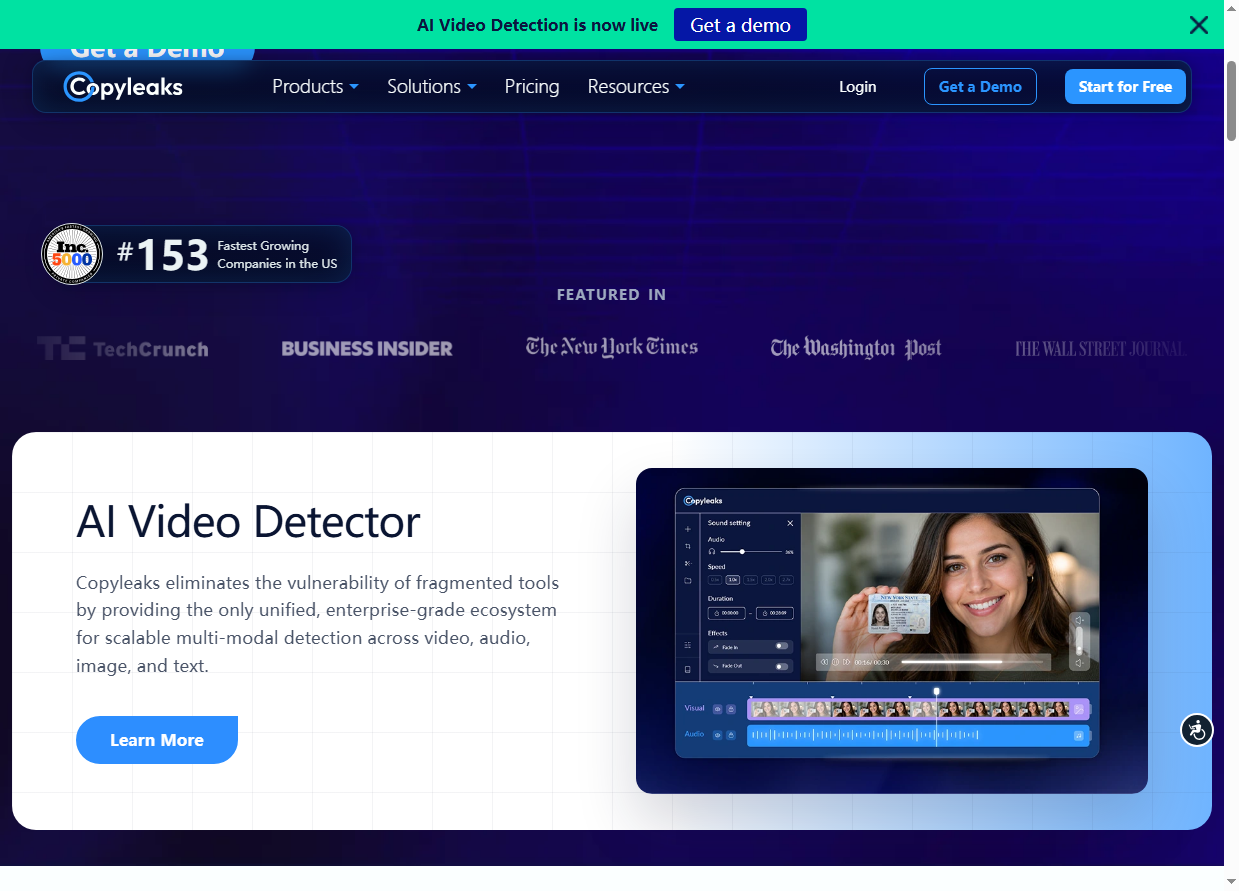Open the accessibility widget icon
The height and width of the screenshot is (891, 1239).
[x=1197, y=730]
